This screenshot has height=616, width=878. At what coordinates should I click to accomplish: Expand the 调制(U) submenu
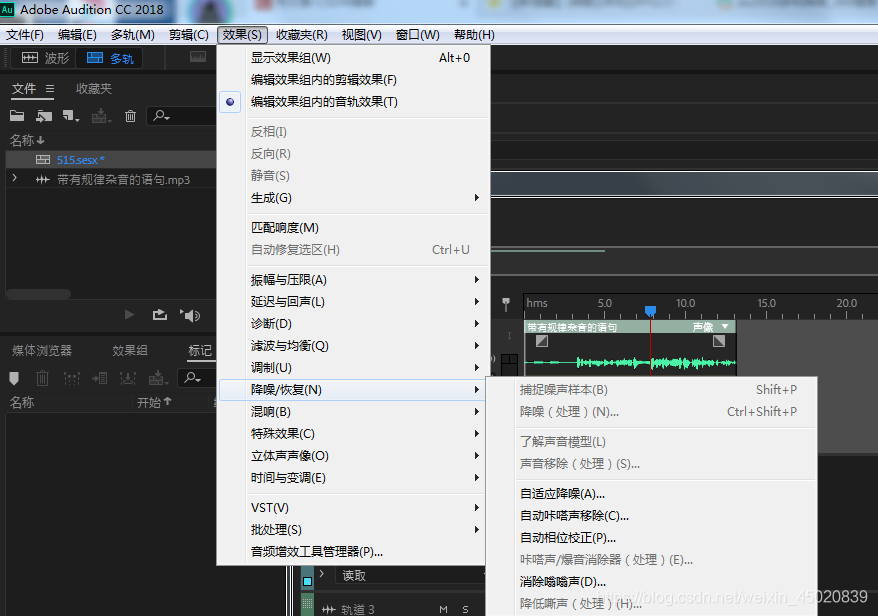(x=354, y=368)
